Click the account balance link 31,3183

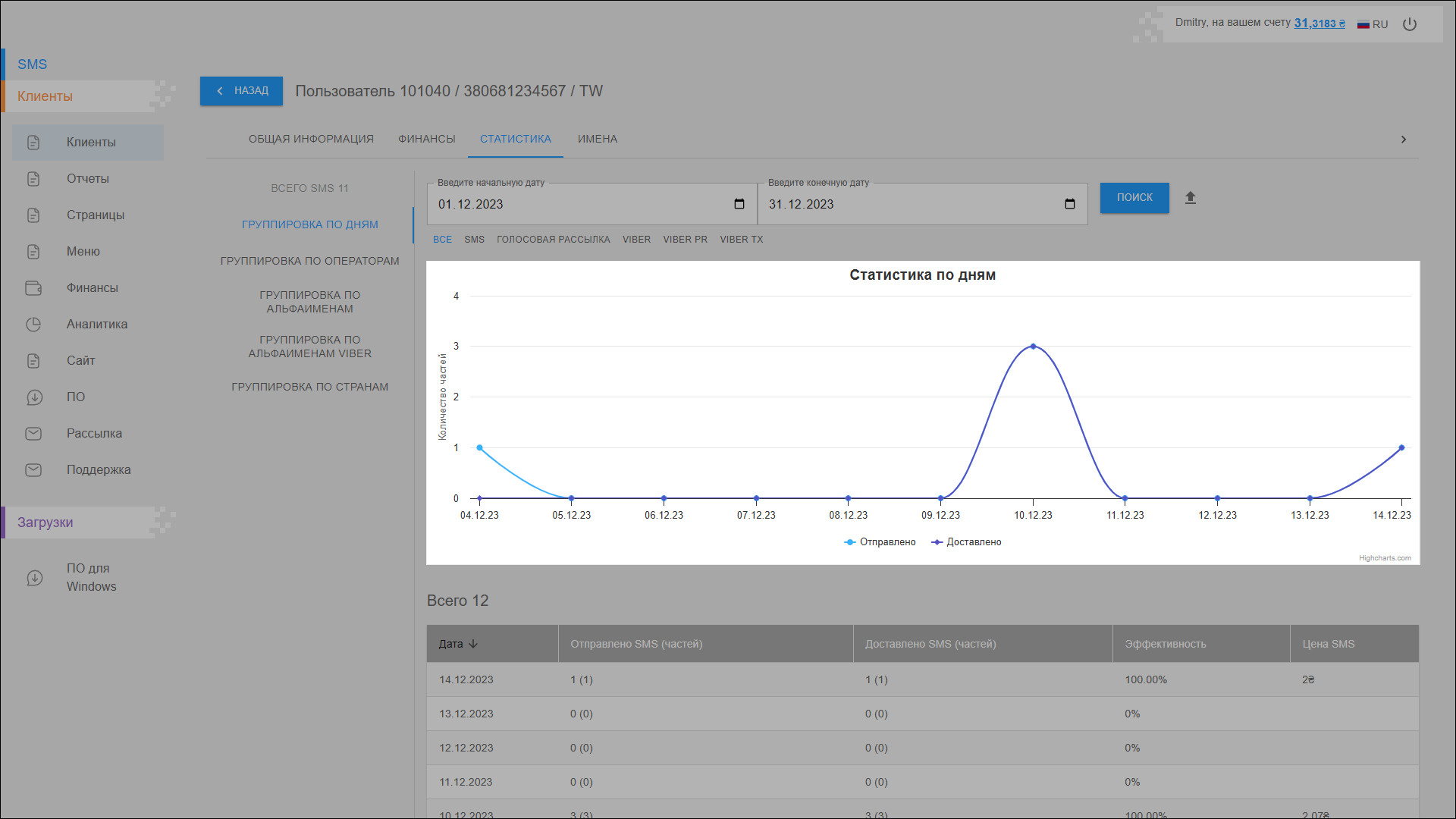coord(1319,24)
